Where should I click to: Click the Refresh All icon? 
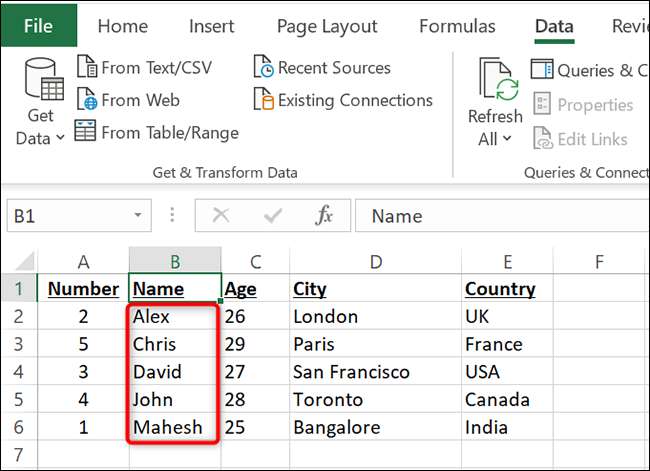(x=498, y=81)
